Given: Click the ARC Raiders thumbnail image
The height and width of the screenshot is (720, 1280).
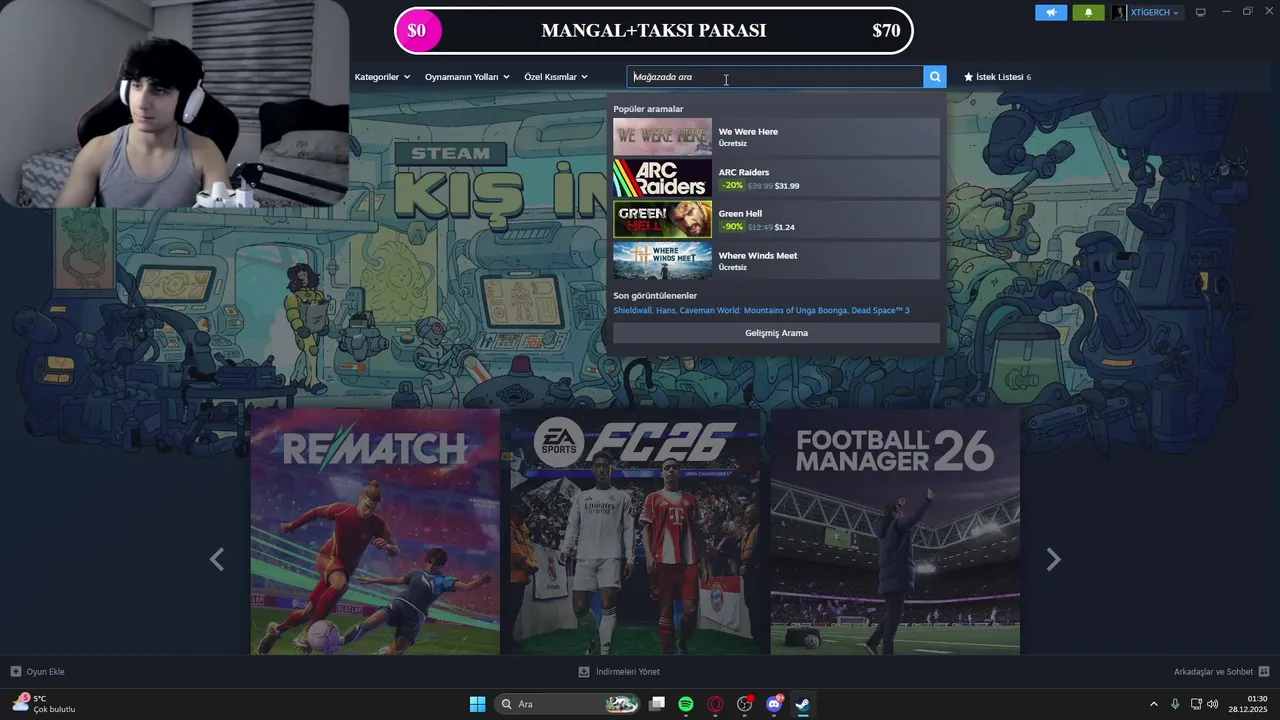Looking at the screenshot, I should [662, 178].
